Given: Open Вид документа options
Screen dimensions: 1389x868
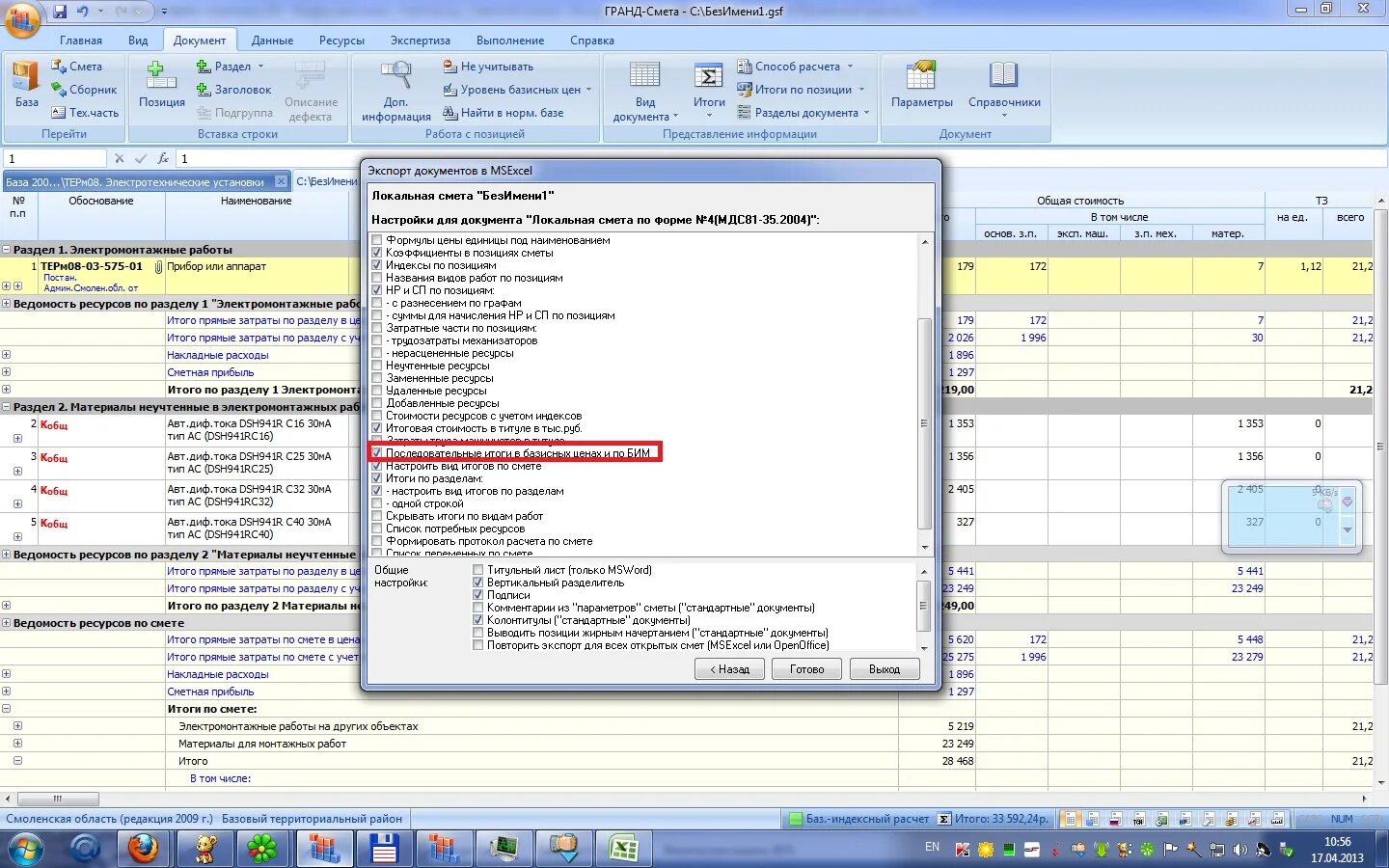Looking at the screenshot, I should (x=645, y=92).
